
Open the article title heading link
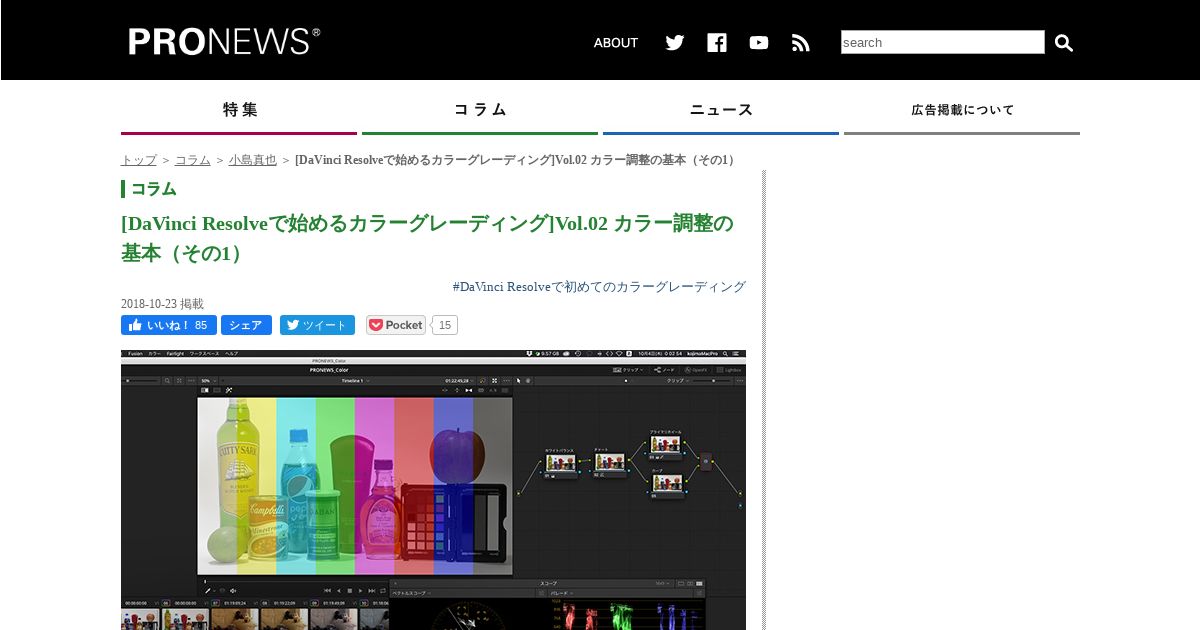pos(428,238)
